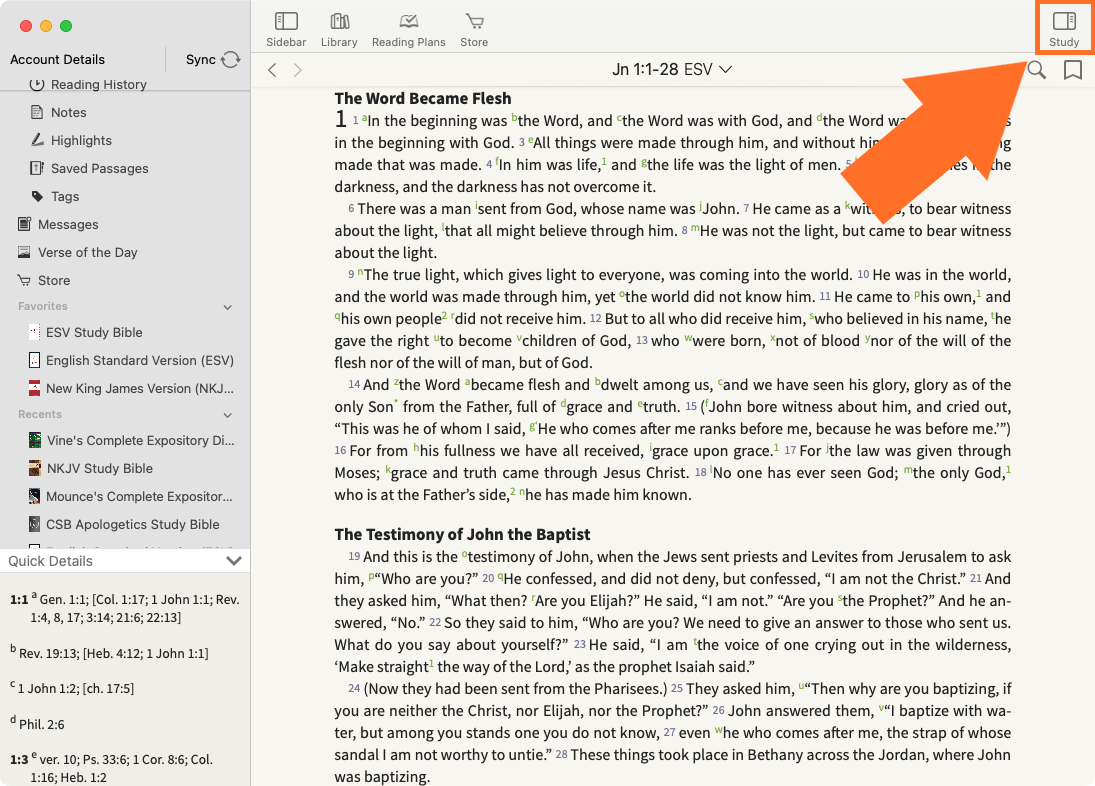Click the Verse of the Day picture icon
Viewport: 1095px width, 786px height.
pyautogui.click(x=24, y=251)
